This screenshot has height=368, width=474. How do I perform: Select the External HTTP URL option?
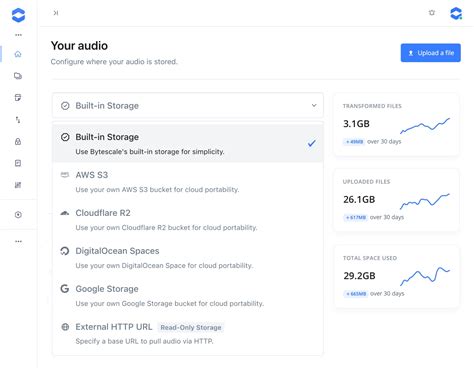188,334
